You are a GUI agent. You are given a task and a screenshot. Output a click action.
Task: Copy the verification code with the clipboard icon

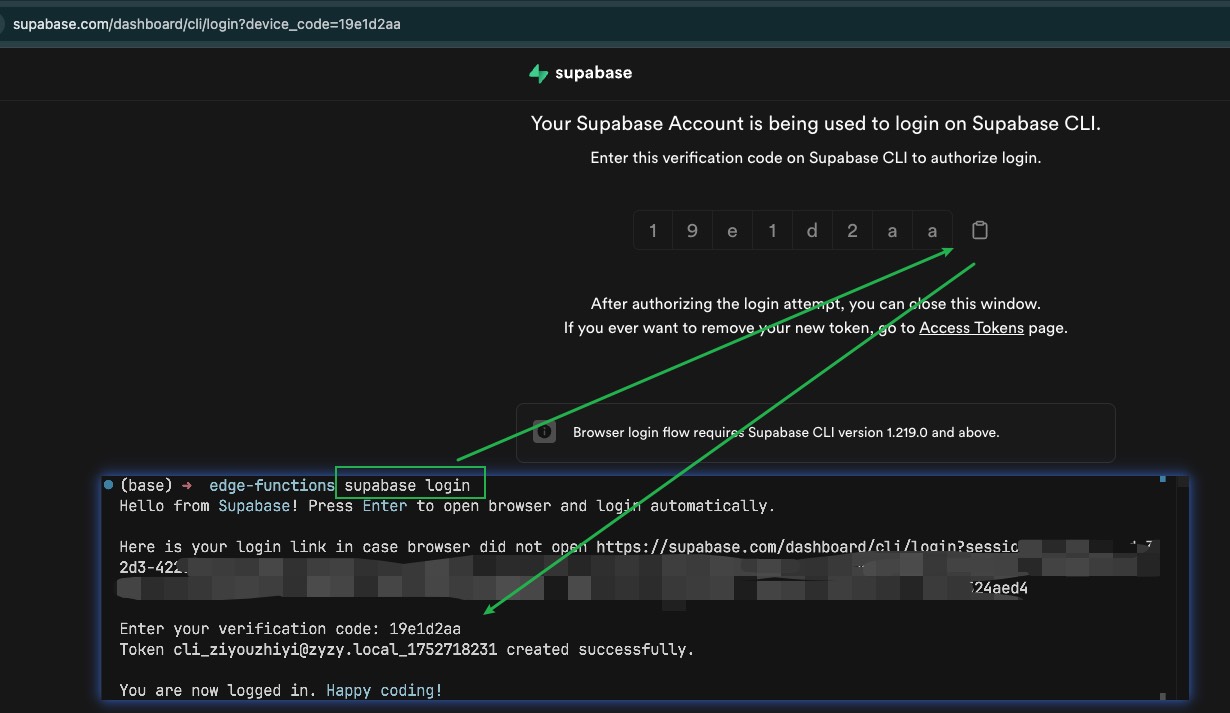[x=980, y=230]
